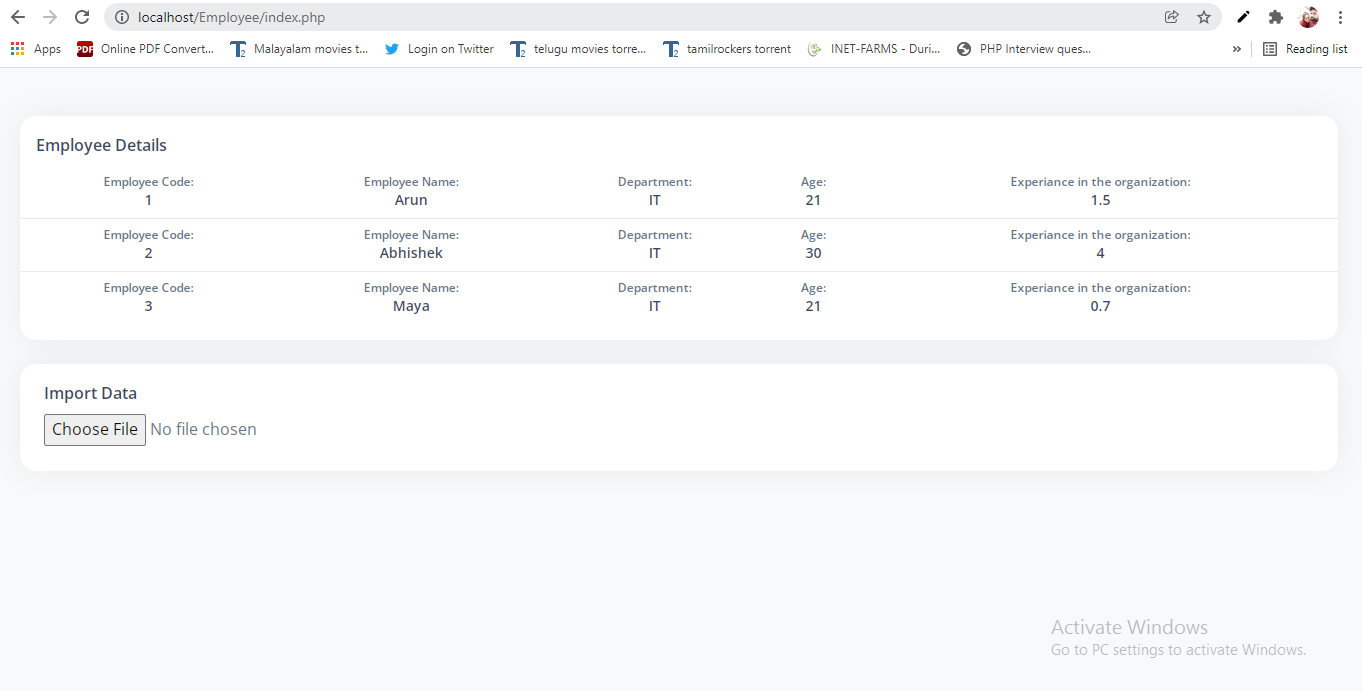The width and height of the screenshot is (1362, 691).
Task: Open the Chrome profile avatar
Action: [1309, 17]
